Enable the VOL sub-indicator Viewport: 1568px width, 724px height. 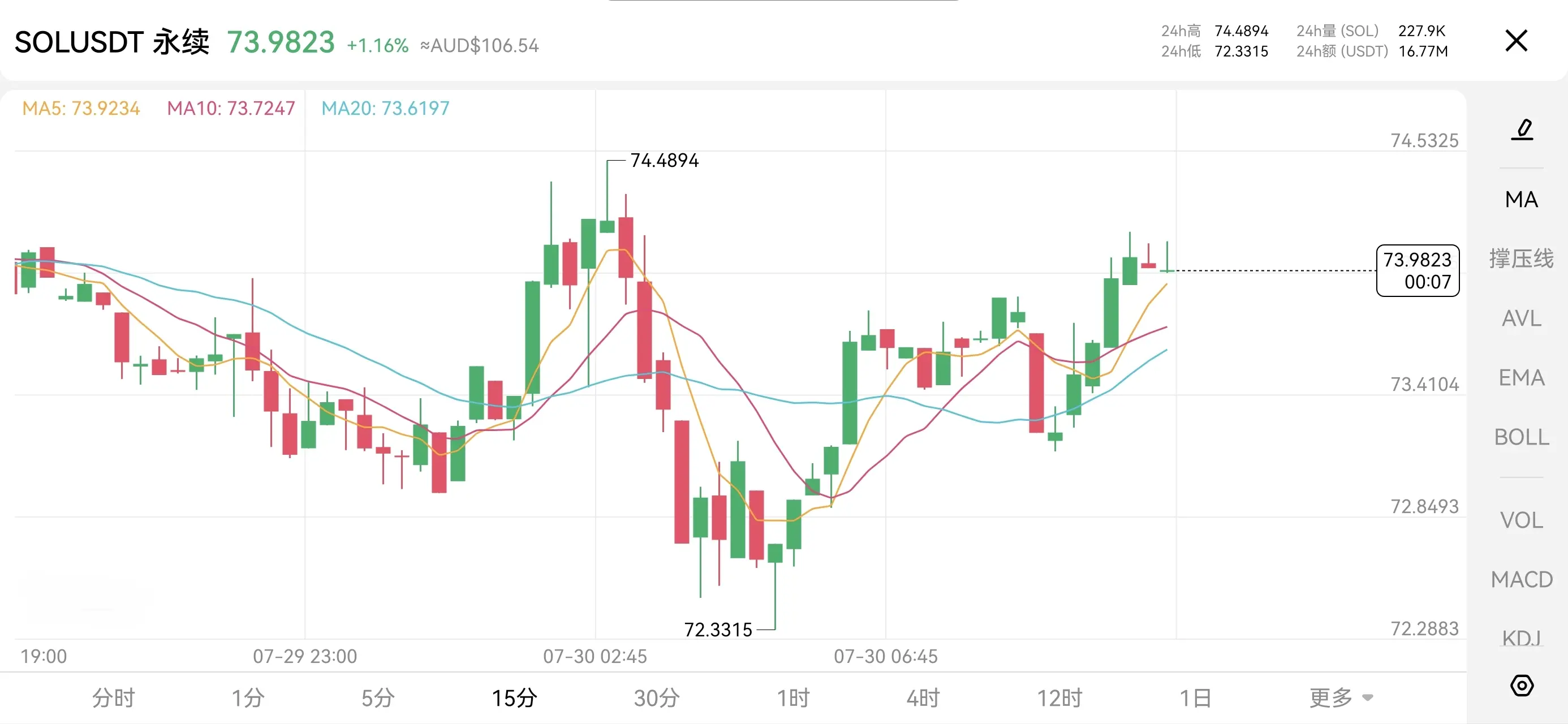[1521, 520]
